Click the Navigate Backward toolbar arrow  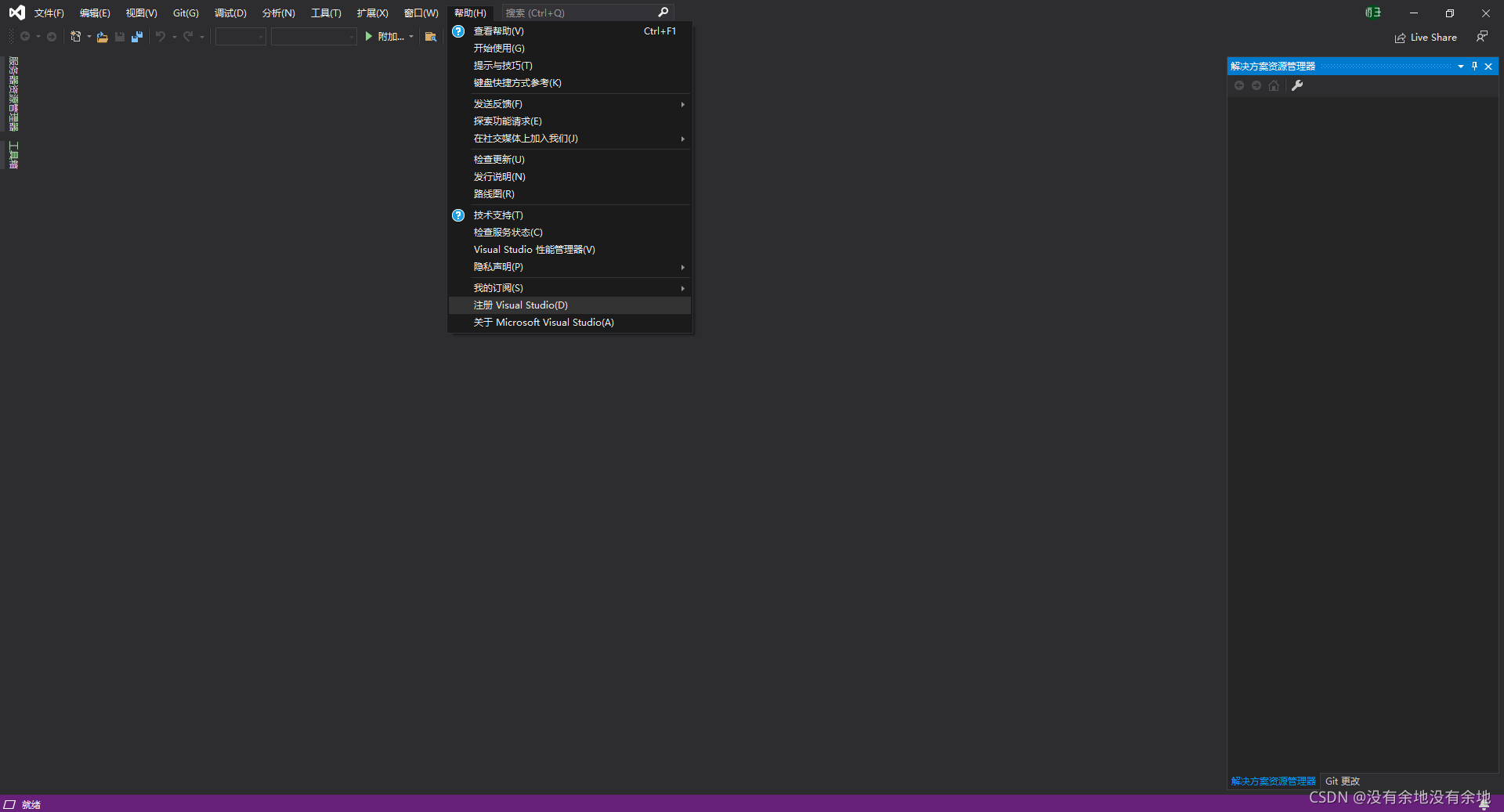(x=25, y=37)
